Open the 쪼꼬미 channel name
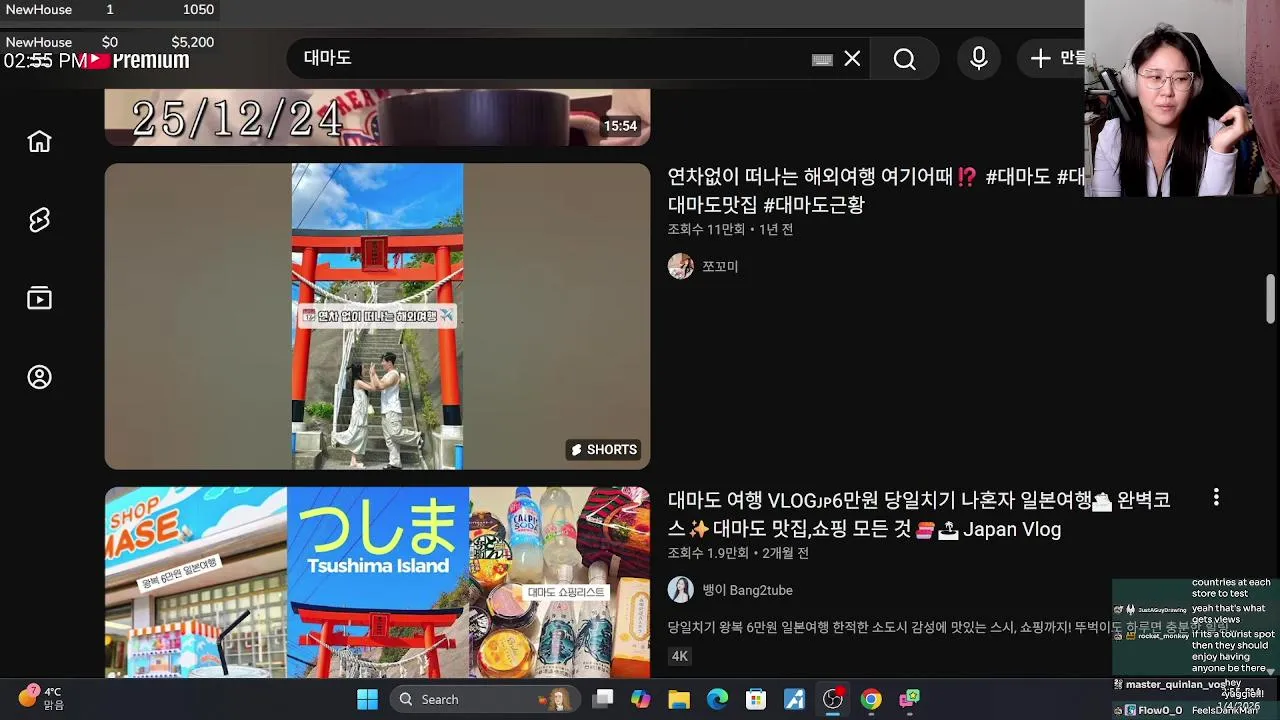This screenshot has height=720, width=1280. pyautogui.click(x=720, y=267)
